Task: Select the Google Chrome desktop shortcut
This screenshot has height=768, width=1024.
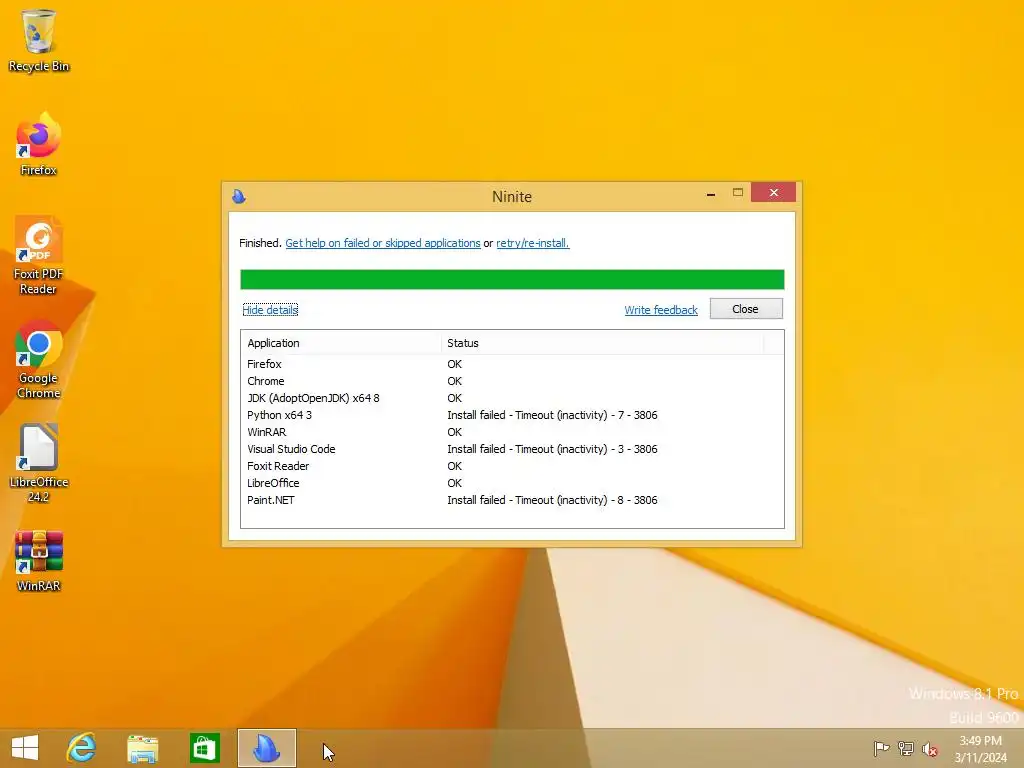Action: [x=39, y=359]
